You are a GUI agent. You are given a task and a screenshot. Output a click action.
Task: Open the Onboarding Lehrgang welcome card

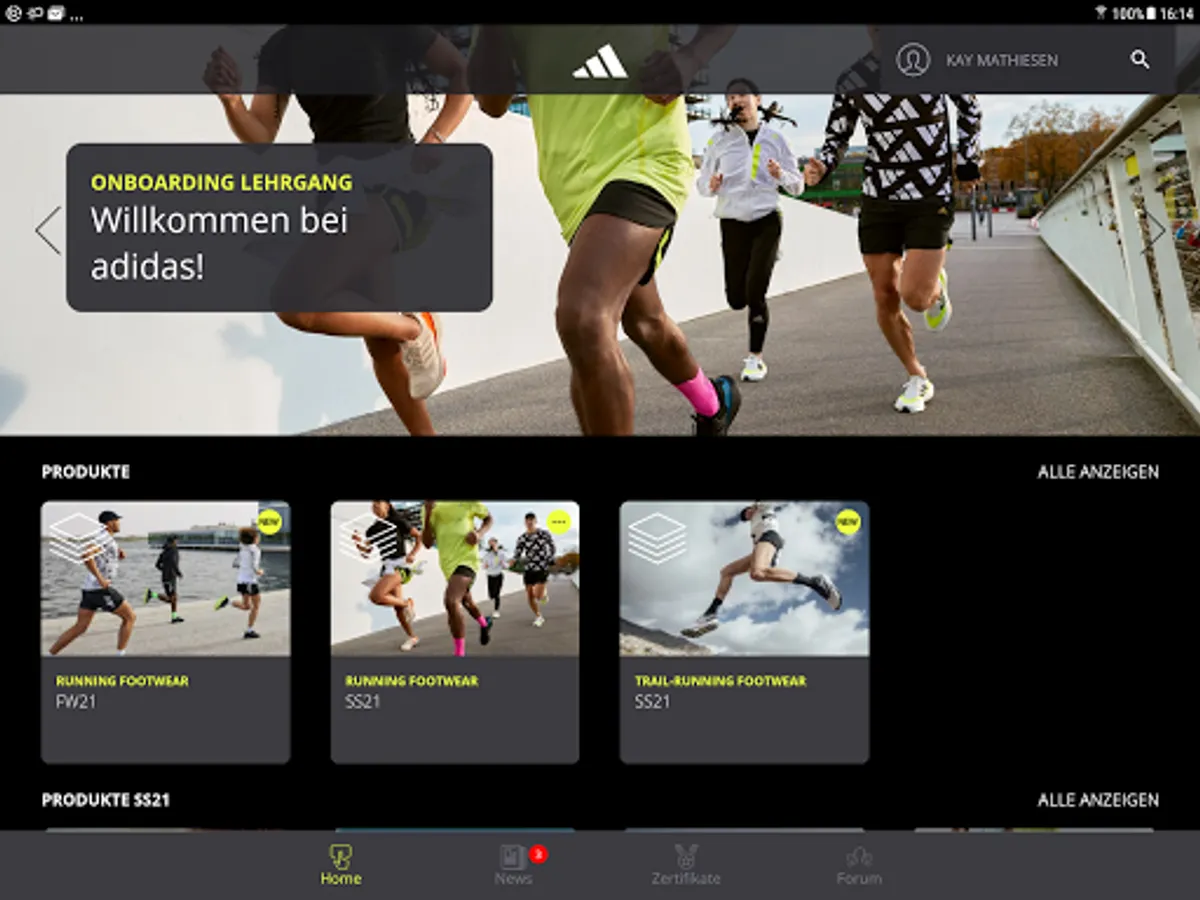[x=279, y=228]
